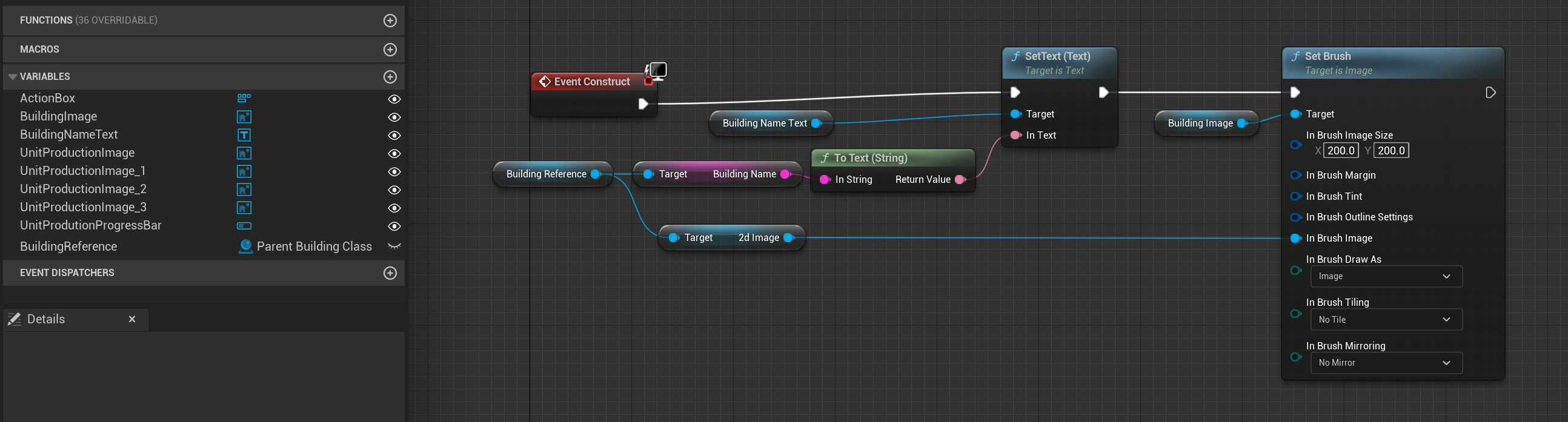Viewport: 1568px width, 422px height.
Task: Select the Set Brush node header
Action: point(1394,62)
